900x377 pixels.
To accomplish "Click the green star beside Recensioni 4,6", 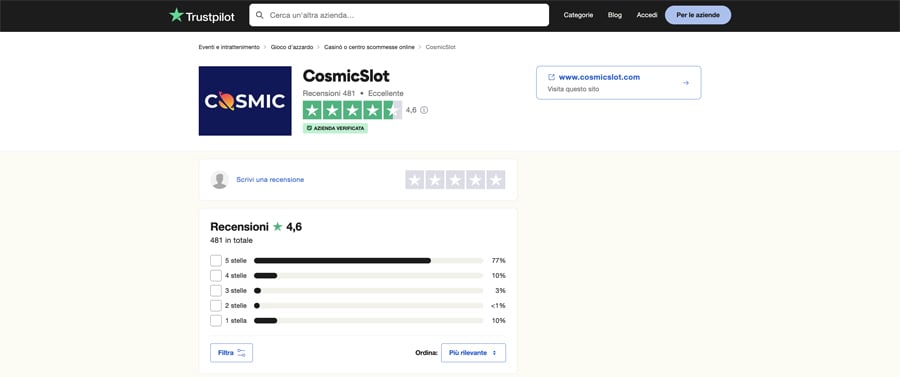I will (278, 227).
